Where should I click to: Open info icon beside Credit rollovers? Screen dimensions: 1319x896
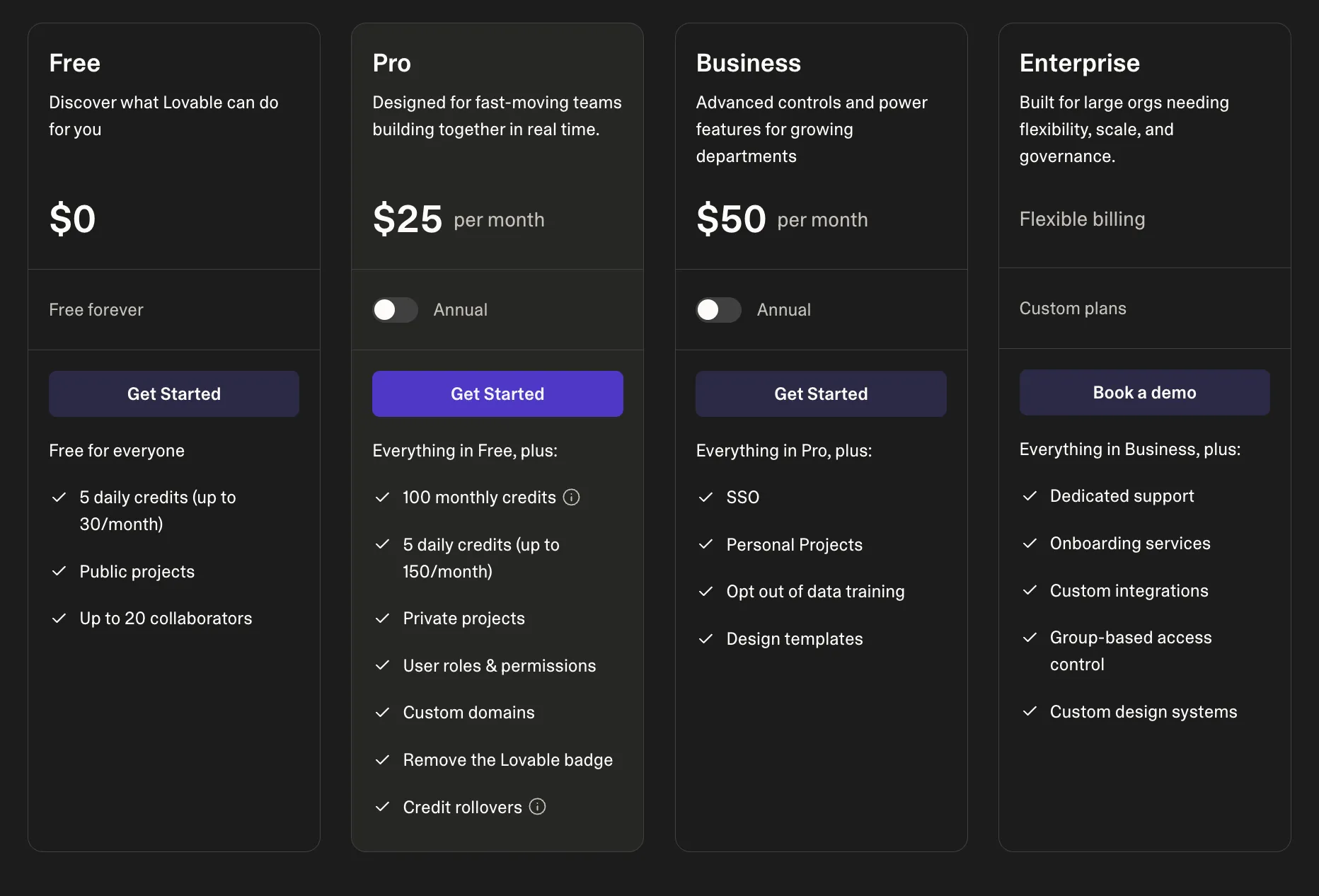tap(538, 807)
